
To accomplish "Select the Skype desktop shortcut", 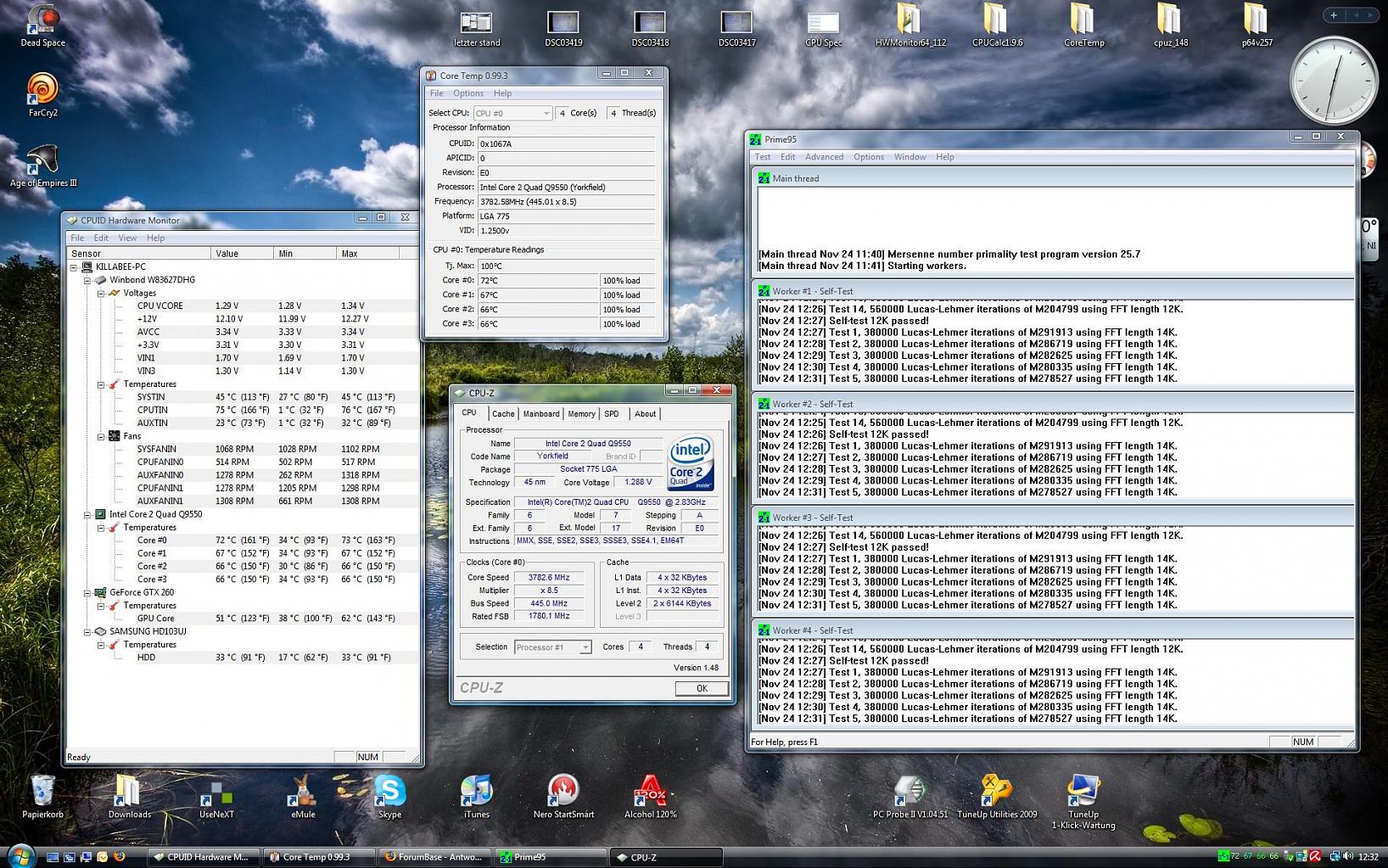I will point(389,797).
